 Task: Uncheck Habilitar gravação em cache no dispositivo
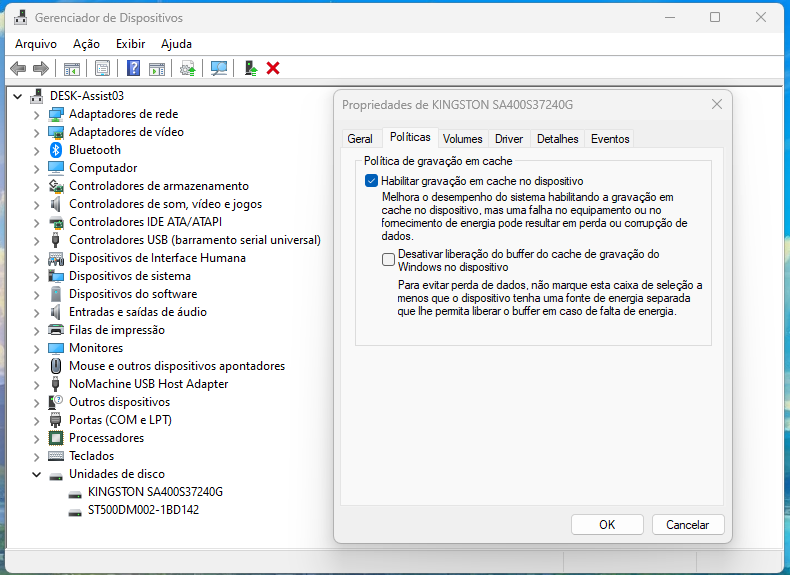[371, 181]
